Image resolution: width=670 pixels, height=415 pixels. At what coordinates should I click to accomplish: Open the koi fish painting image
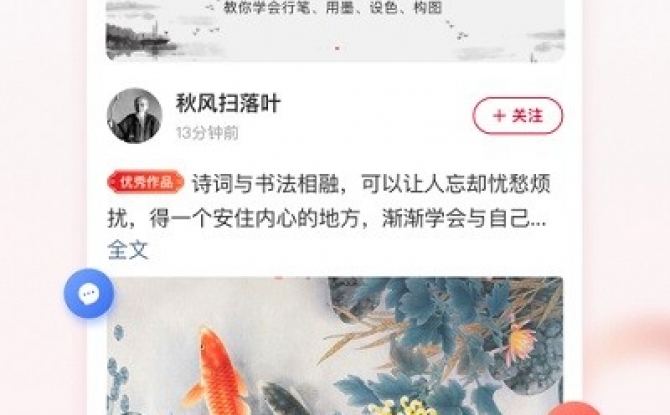pyautogui.click(x=335, y=346)
